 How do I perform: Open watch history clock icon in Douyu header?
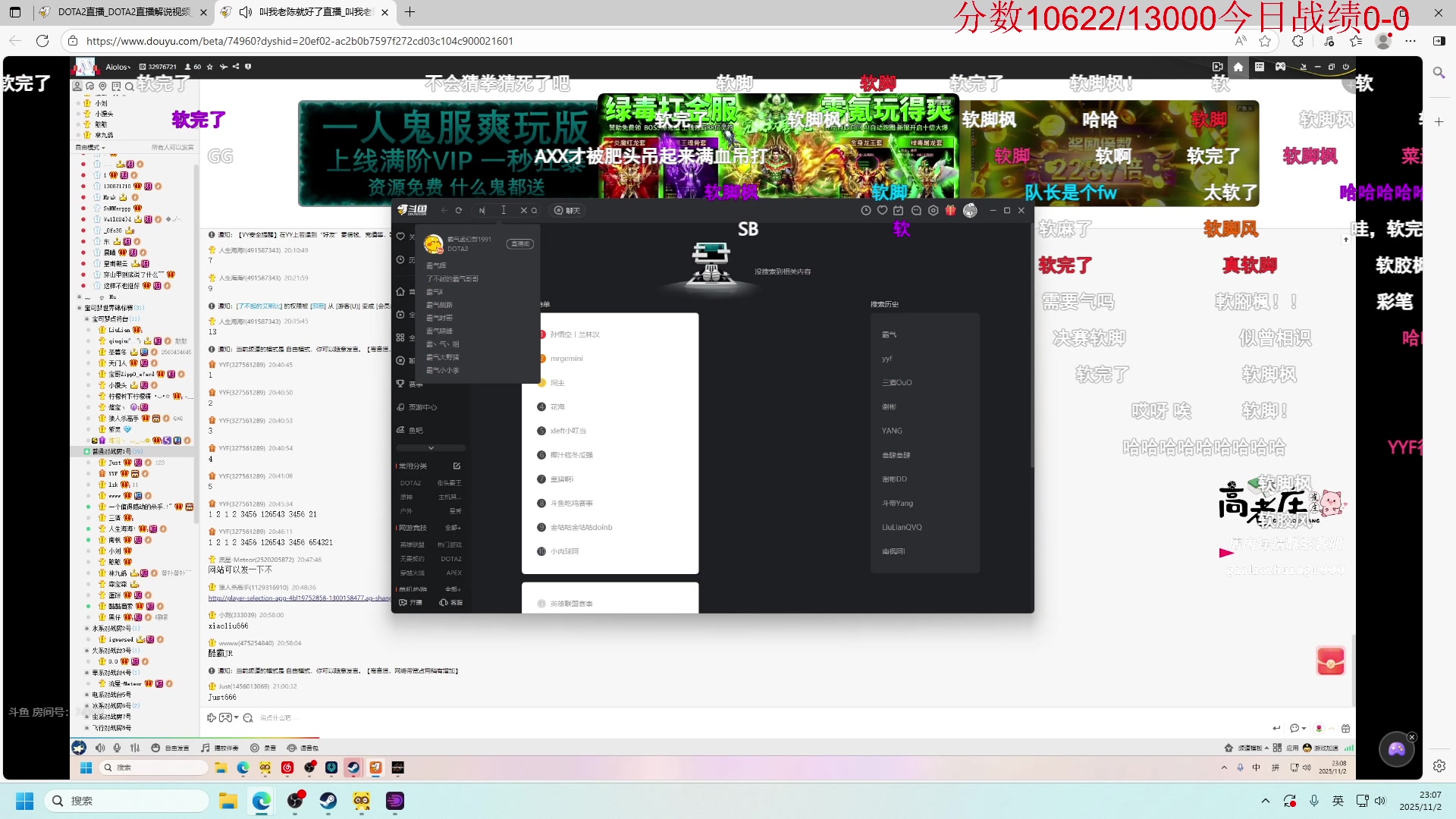866,211
